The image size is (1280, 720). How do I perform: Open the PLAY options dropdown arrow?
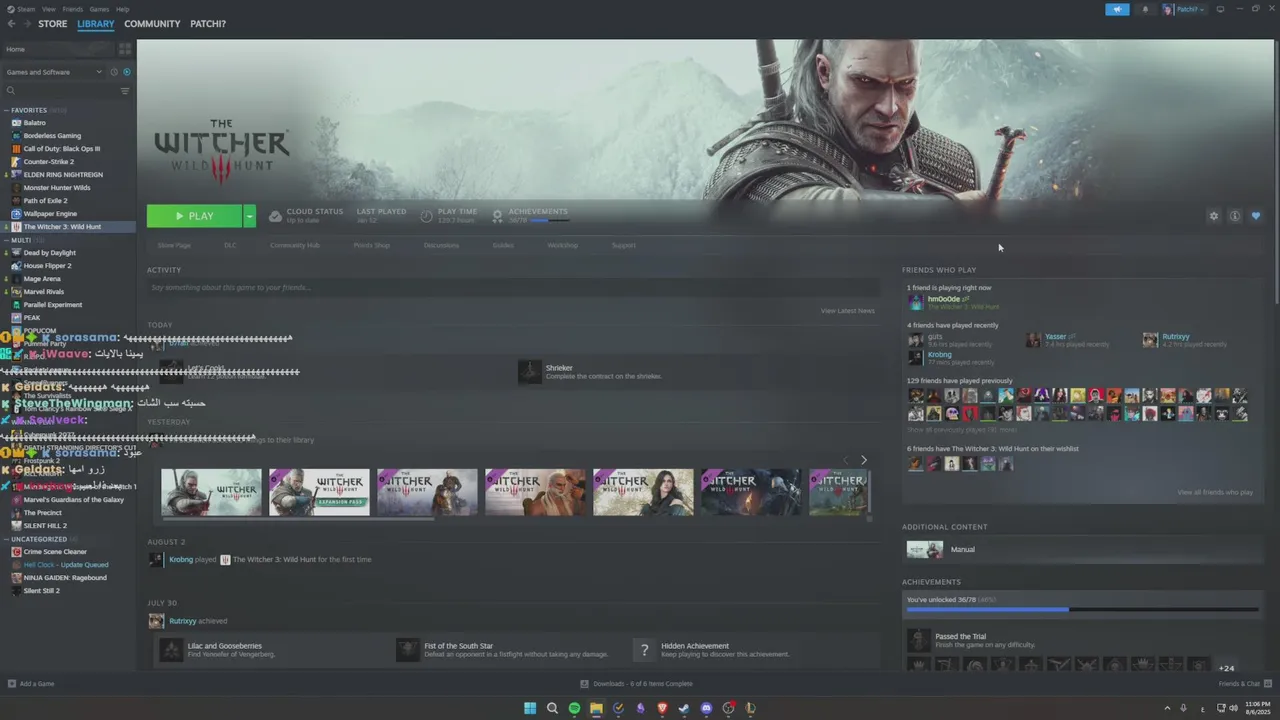pyautogui.click(x=249, y=216)
